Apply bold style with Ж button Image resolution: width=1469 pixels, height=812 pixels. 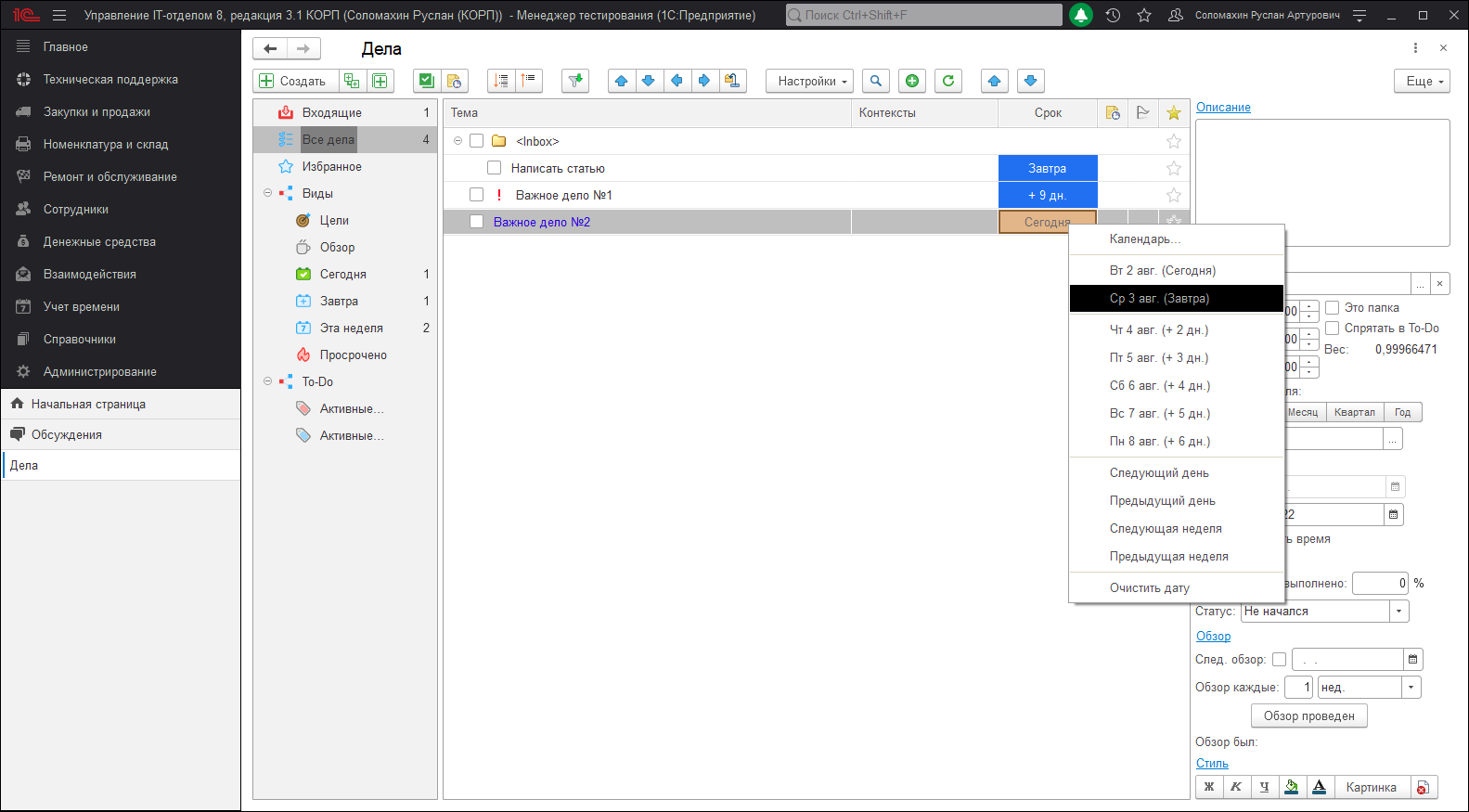pyautogui.click(x=1208, y=787)
